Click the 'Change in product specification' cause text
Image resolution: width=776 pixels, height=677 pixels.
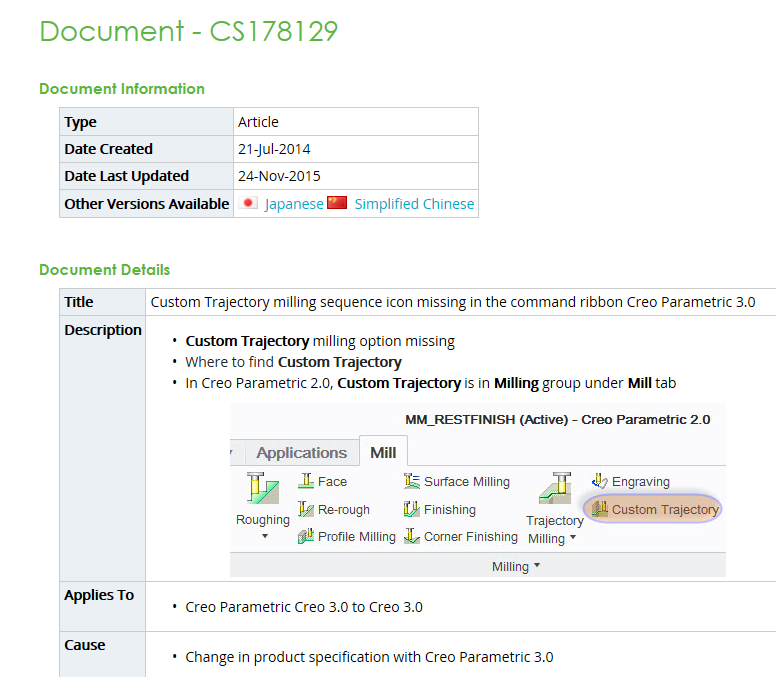pos(369,657)
